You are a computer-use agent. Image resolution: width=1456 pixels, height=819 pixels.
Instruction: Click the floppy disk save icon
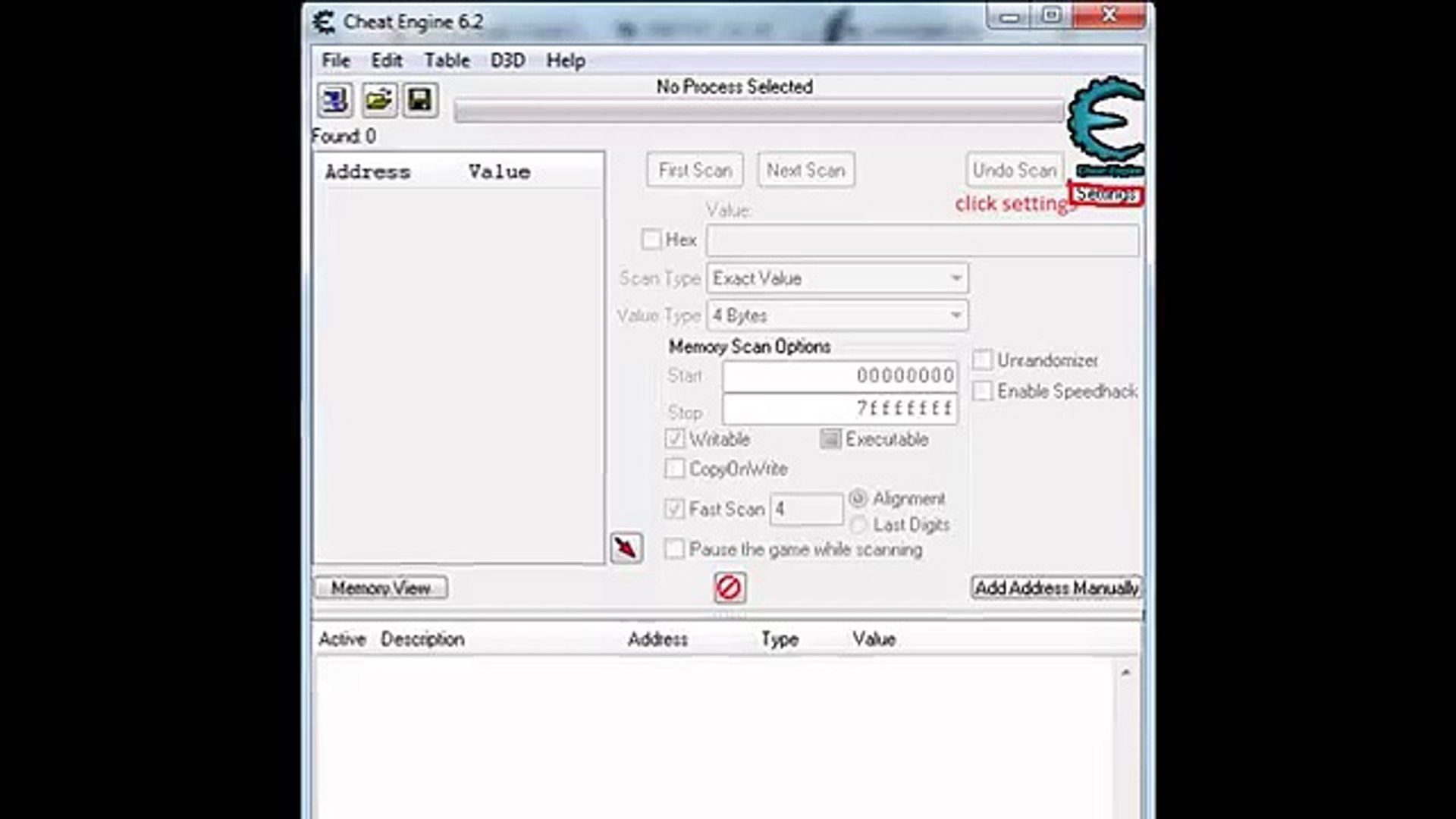pos(420,100)
